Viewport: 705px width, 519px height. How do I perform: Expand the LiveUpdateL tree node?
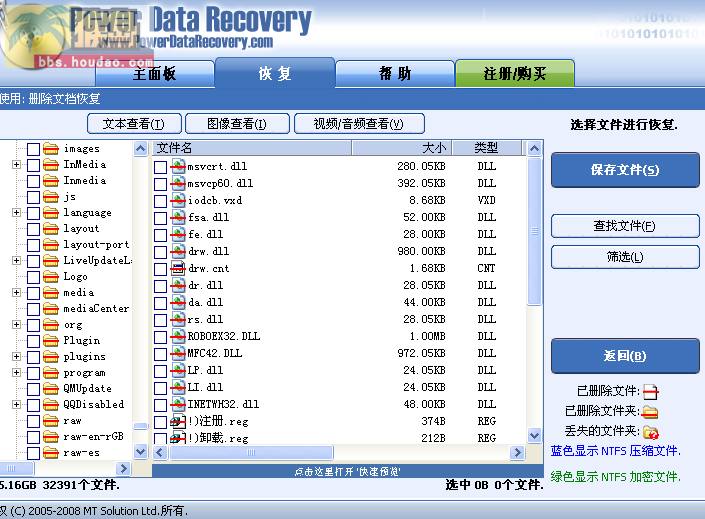tap(16, 260)
